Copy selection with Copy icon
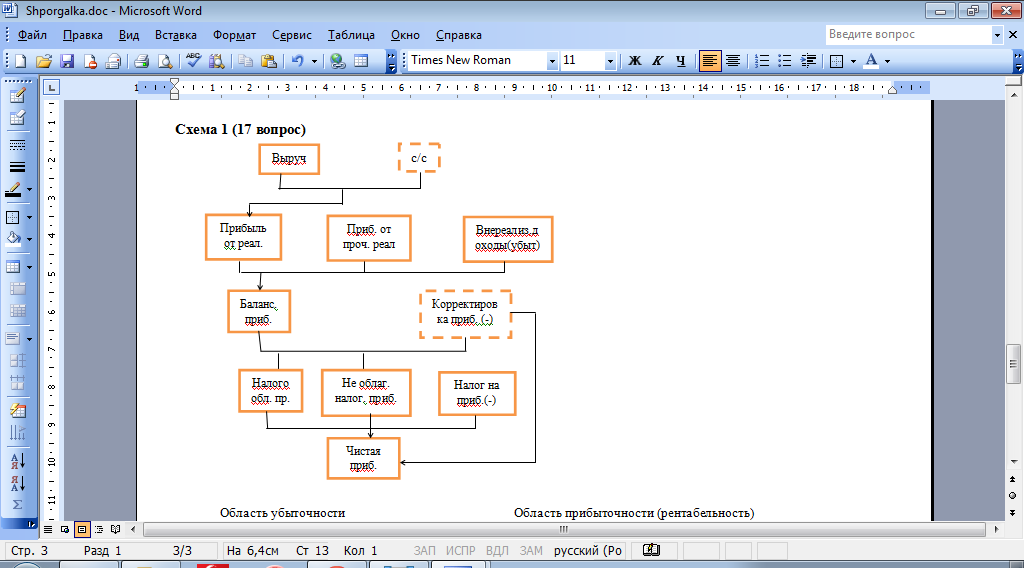 tap(246, 61)
